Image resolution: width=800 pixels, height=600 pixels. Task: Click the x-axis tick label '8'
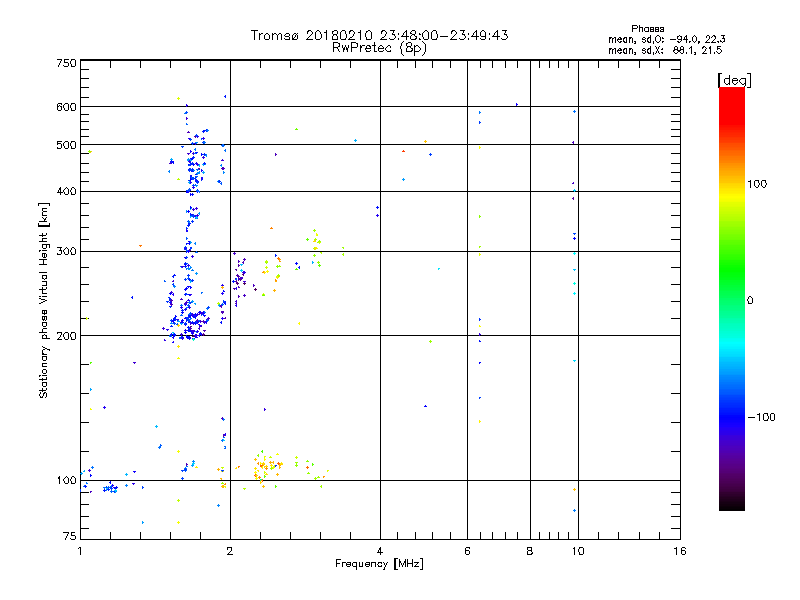pos(530,551)
